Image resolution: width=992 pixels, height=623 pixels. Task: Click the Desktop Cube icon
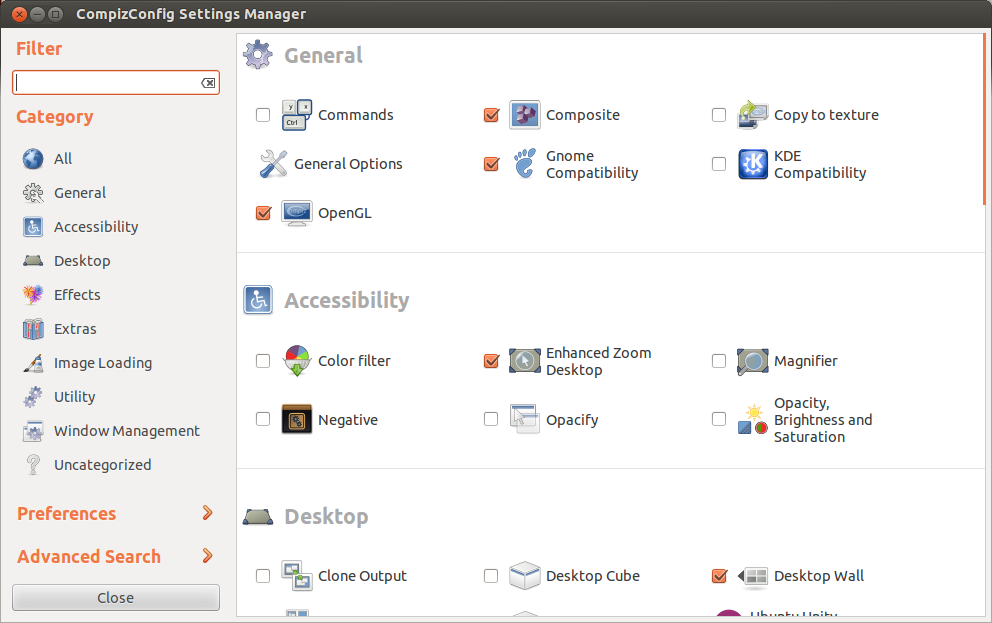[x=524, y=576]
